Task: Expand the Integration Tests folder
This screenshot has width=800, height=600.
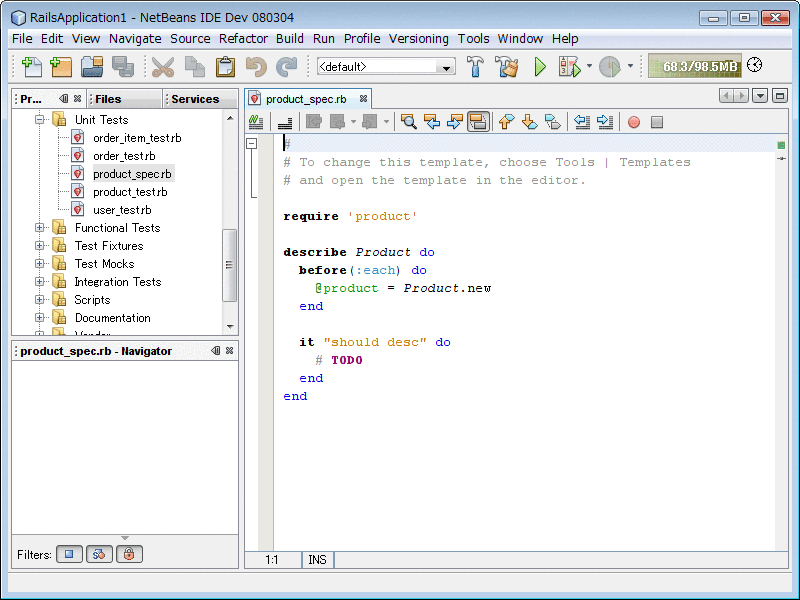Action: point(39,282)
